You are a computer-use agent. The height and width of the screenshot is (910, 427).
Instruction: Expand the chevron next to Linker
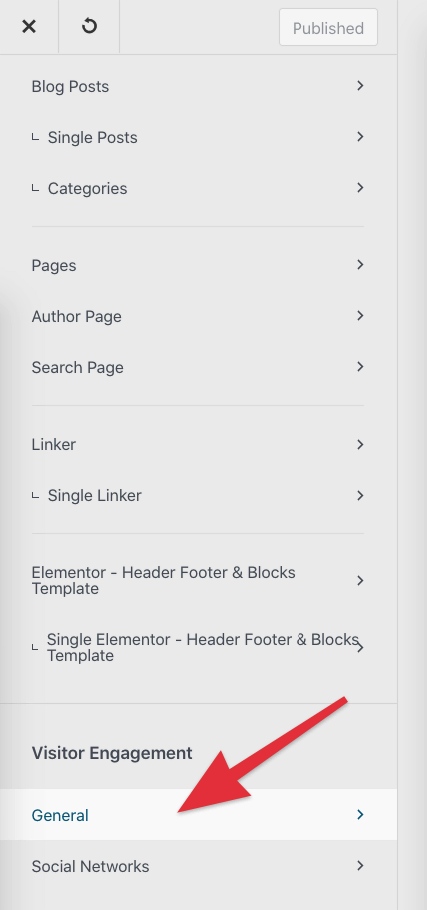coord(360,445)
